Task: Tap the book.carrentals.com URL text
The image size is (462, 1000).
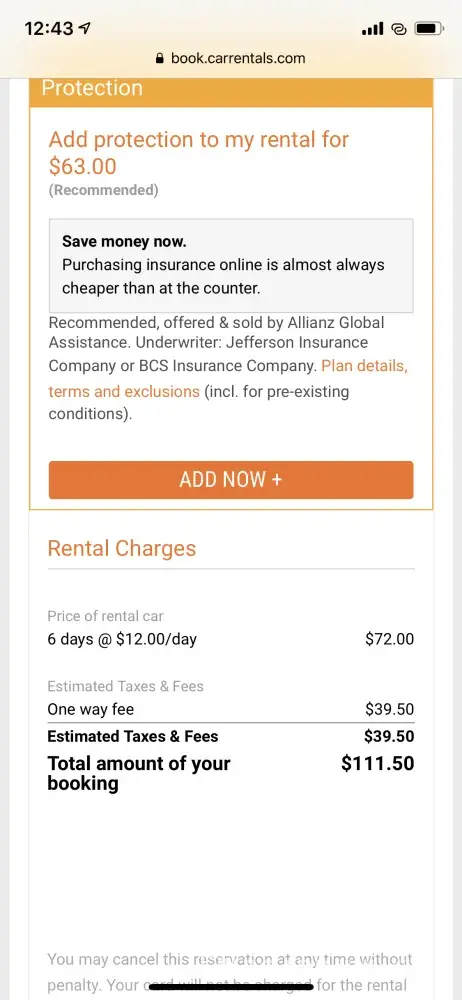Action: (x=238, y=59)
